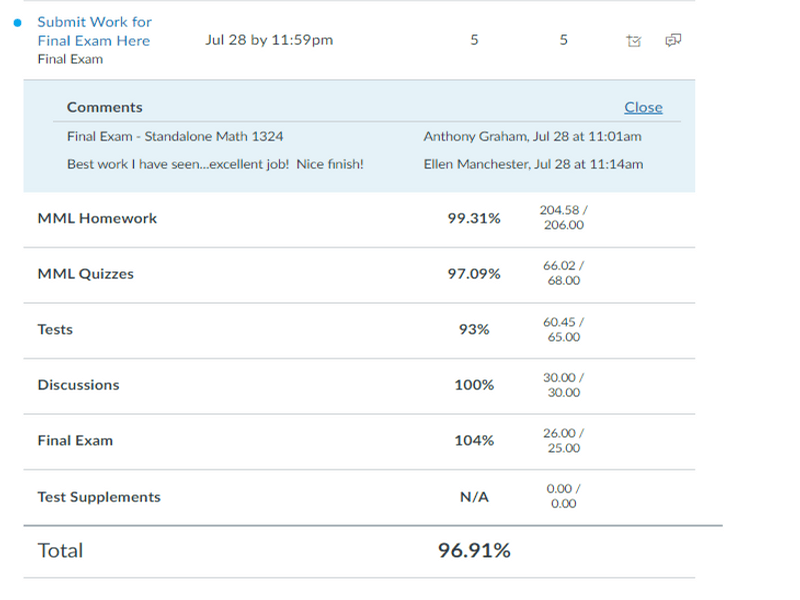800x600 pixels.
Task: Select the MML Quizzes group row
Action: click(x=85, y=274)
